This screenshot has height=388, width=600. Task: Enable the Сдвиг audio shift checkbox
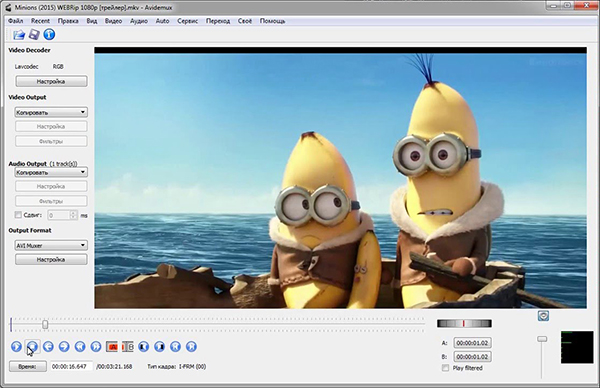[18, 215]
